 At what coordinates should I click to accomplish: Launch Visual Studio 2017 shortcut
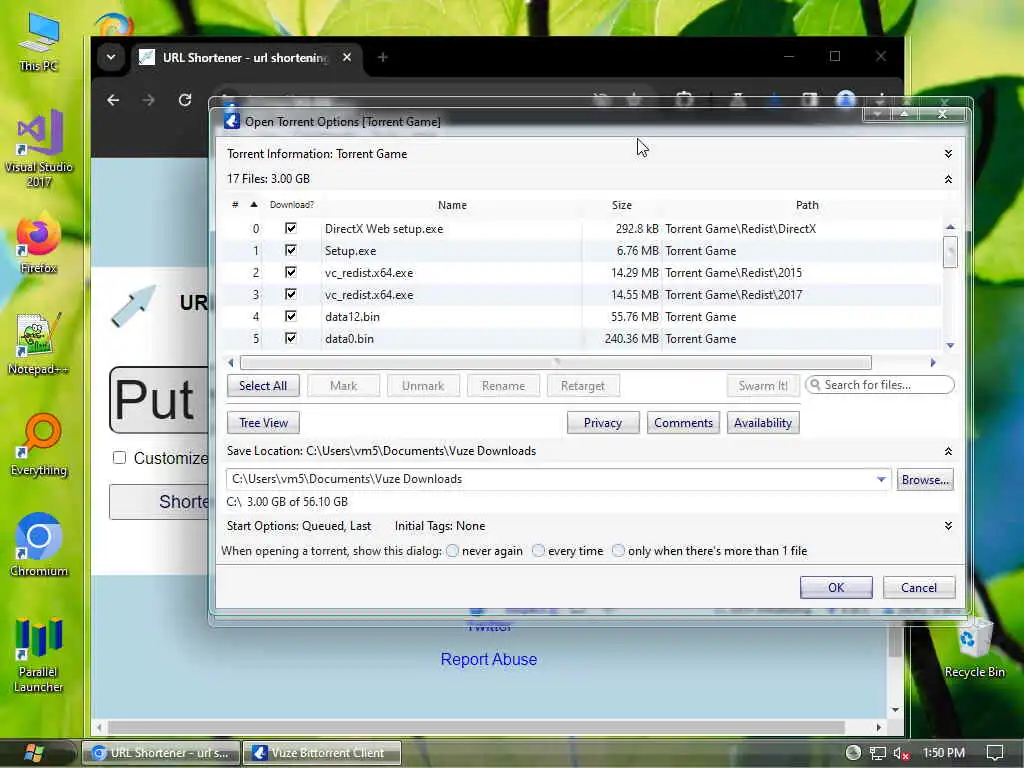pyautogui.click(x=39, y=150)
